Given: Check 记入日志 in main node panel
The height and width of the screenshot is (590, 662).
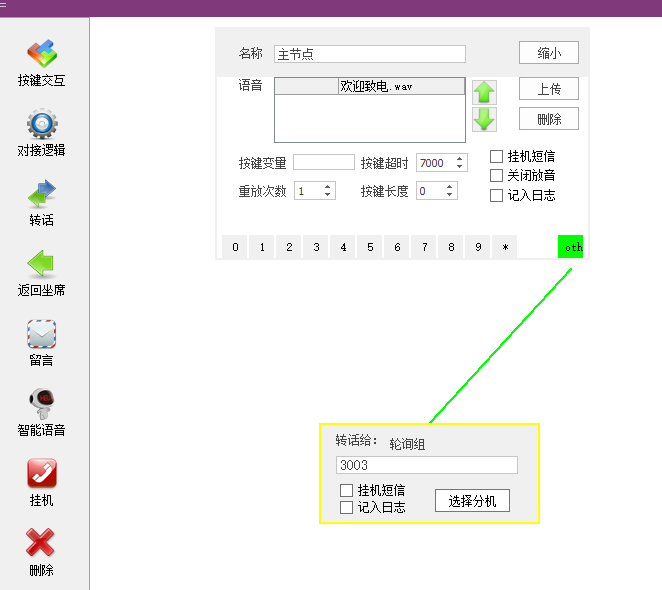Looking at the screenshot, I should pos(496,195).
